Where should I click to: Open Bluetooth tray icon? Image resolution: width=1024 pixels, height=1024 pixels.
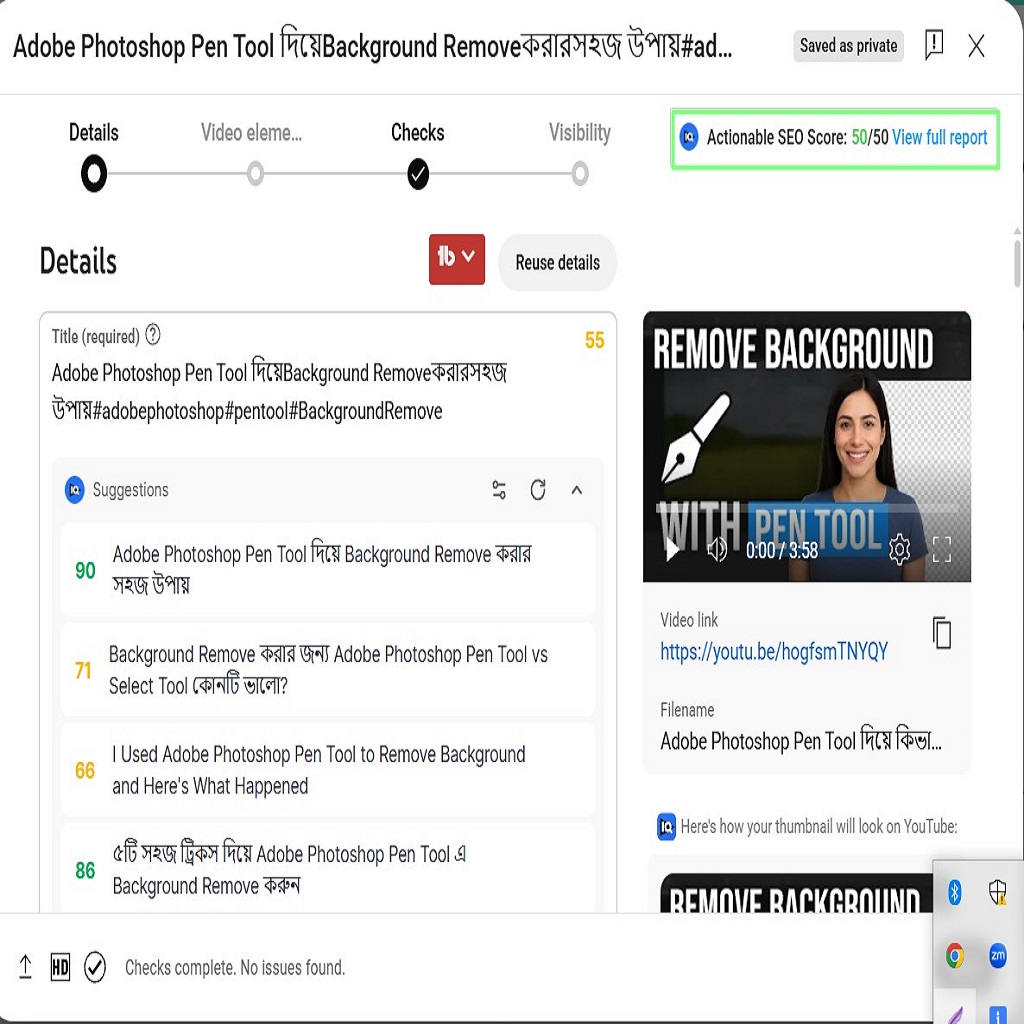click(954, 891)
